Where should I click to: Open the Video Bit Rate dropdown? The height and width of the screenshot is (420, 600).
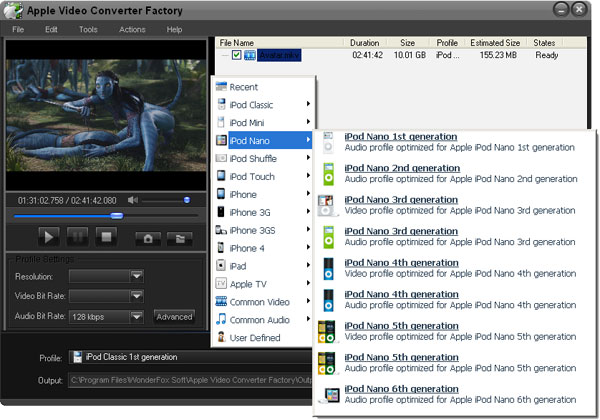click(137, 296)
